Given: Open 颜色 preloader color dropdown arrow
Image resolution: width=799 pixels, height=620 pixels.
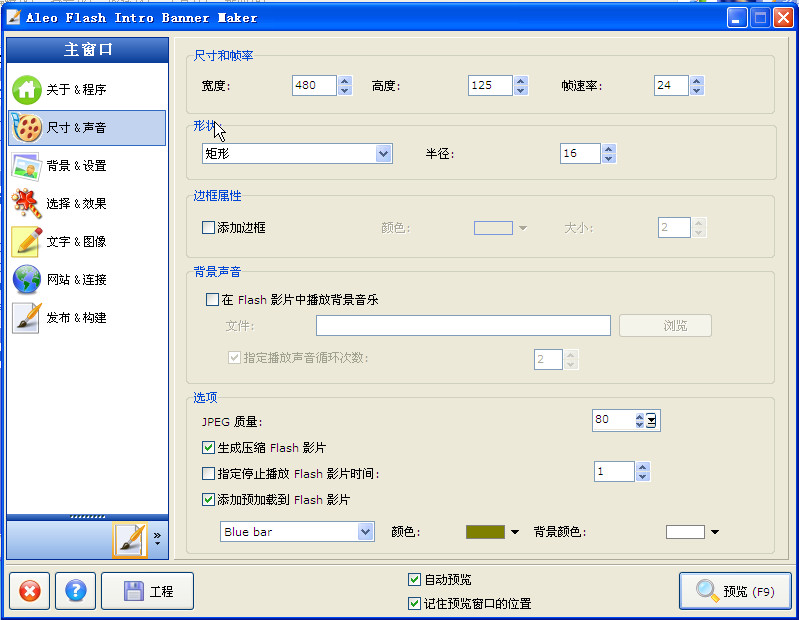Looking at the screenshot, I should (515, 532).
